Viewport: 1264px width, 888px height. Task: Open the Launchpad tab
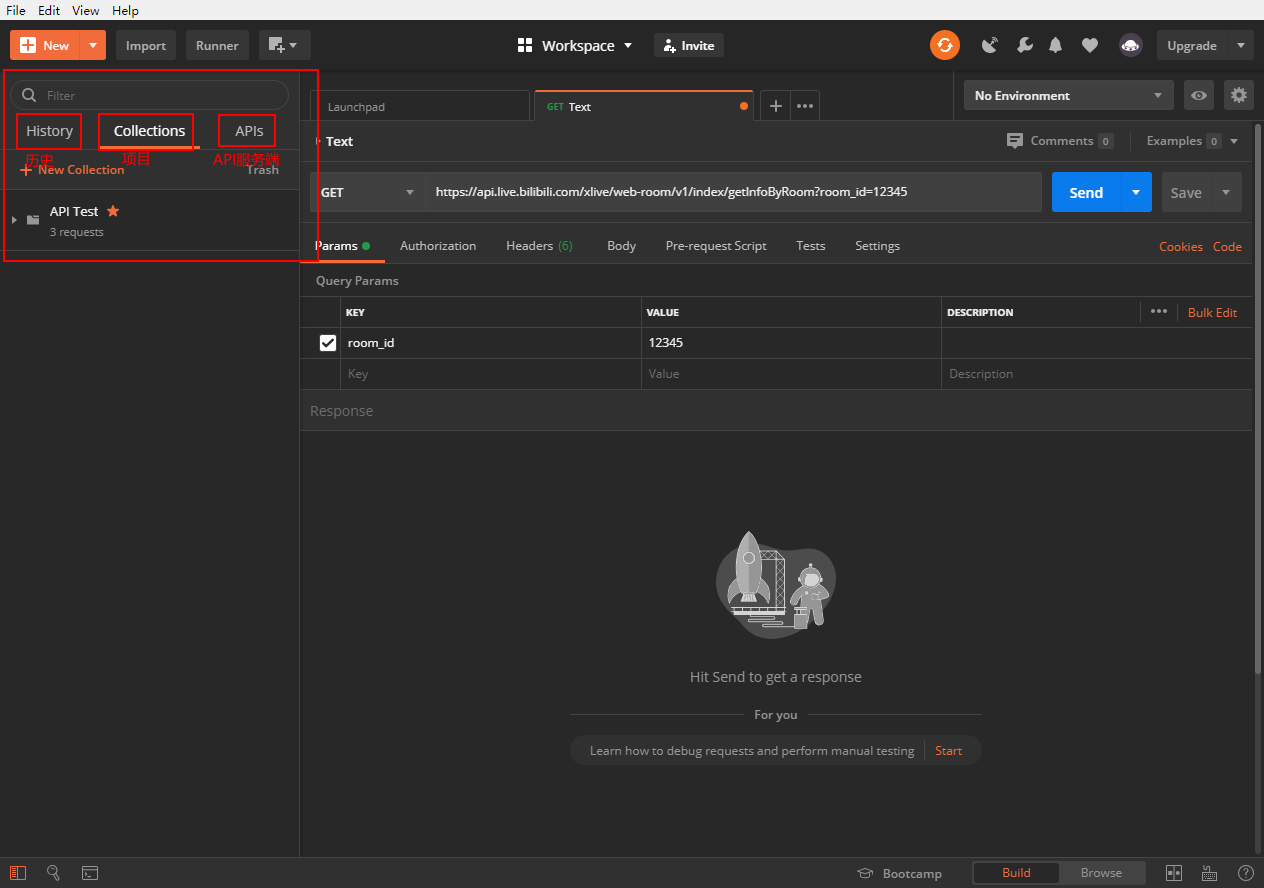coord(420,106)
